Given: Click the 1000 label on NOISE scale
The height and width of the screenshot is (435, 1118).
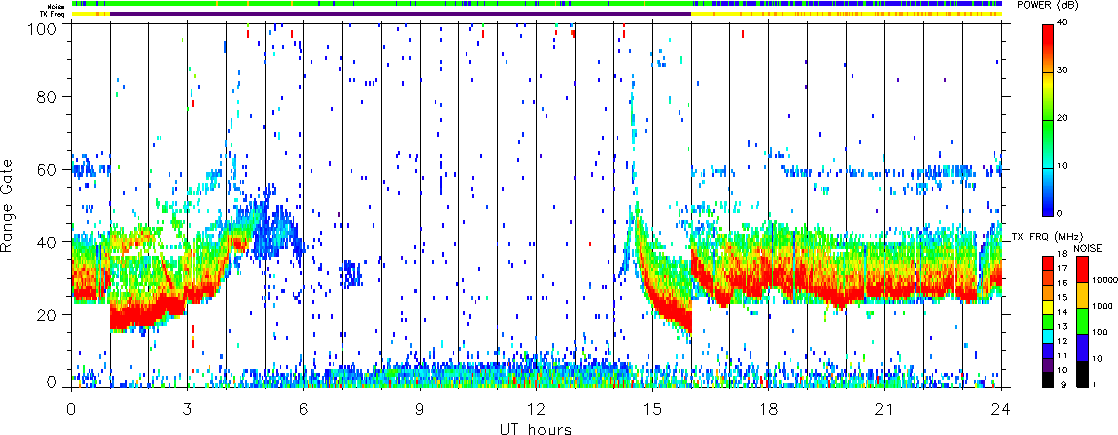Looking at the screenshot, I should tap(1102, 307).
